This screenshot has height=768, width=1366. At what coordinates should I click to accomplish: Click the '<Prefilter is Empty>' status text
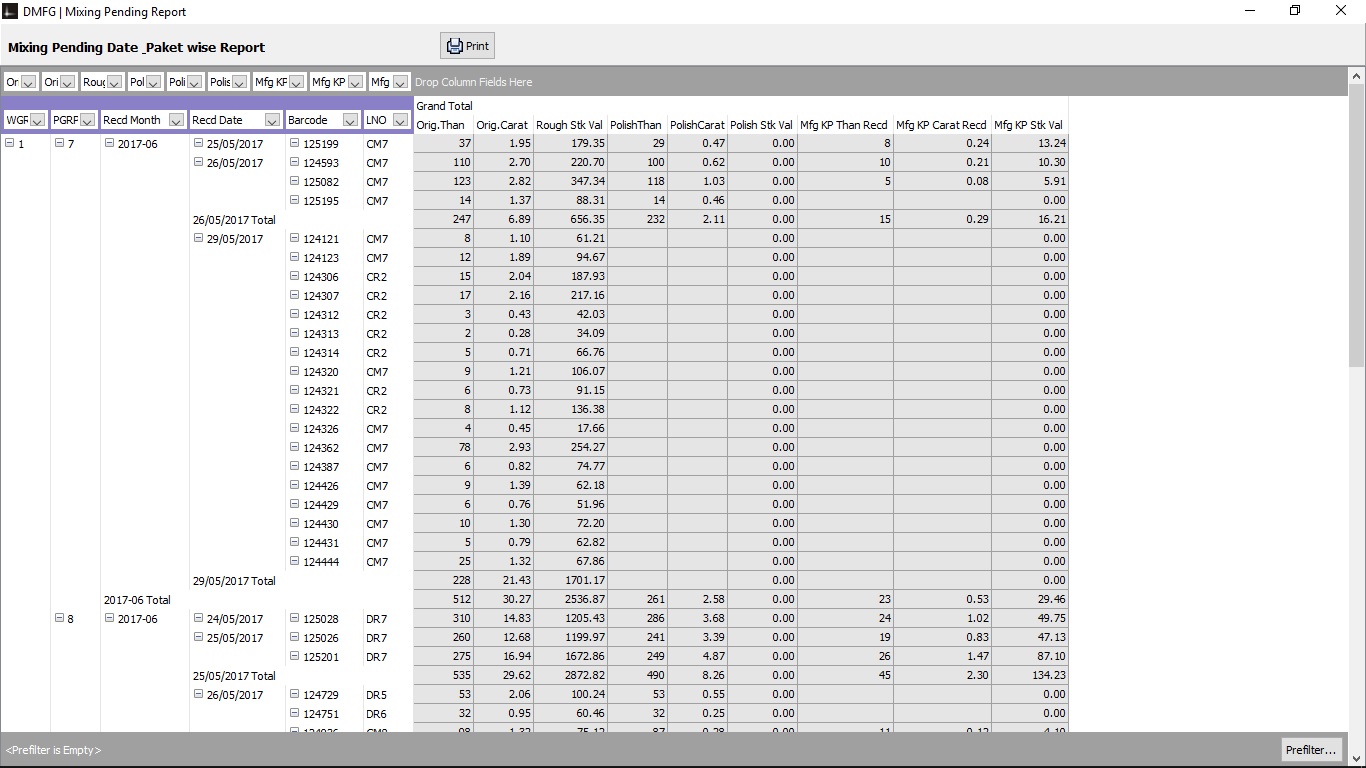coord(54,750)
